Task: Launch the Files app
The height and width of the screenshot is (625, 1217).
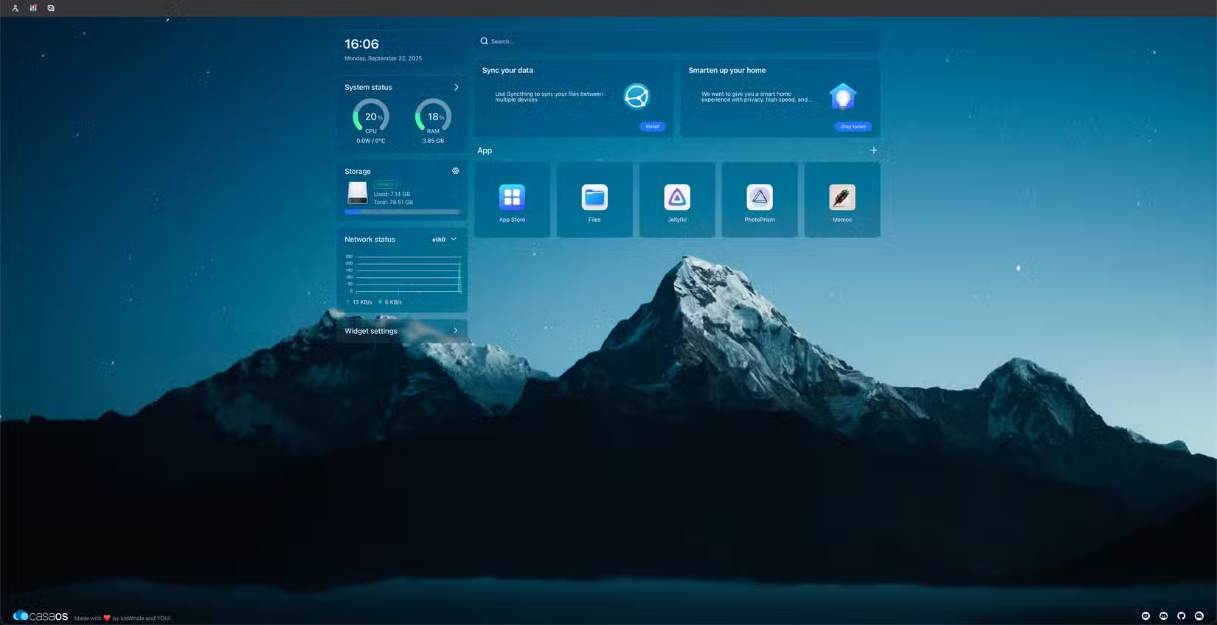Action: click(595, 198)
